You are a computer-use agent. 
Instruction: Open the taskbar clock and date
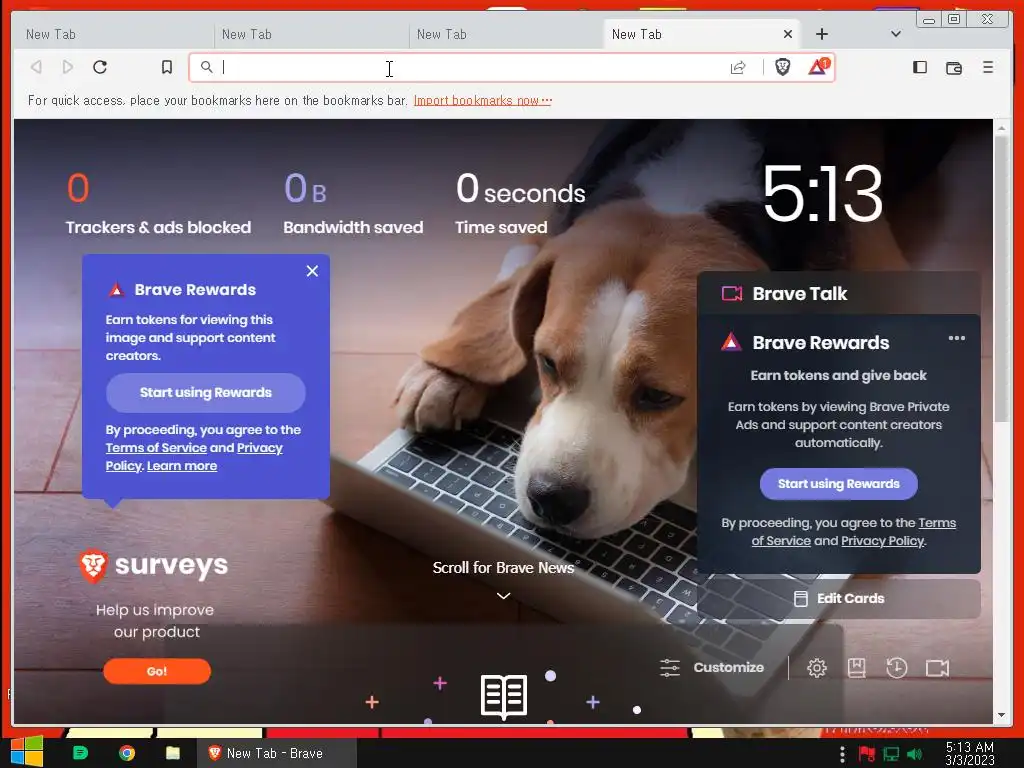coord(970,753)
